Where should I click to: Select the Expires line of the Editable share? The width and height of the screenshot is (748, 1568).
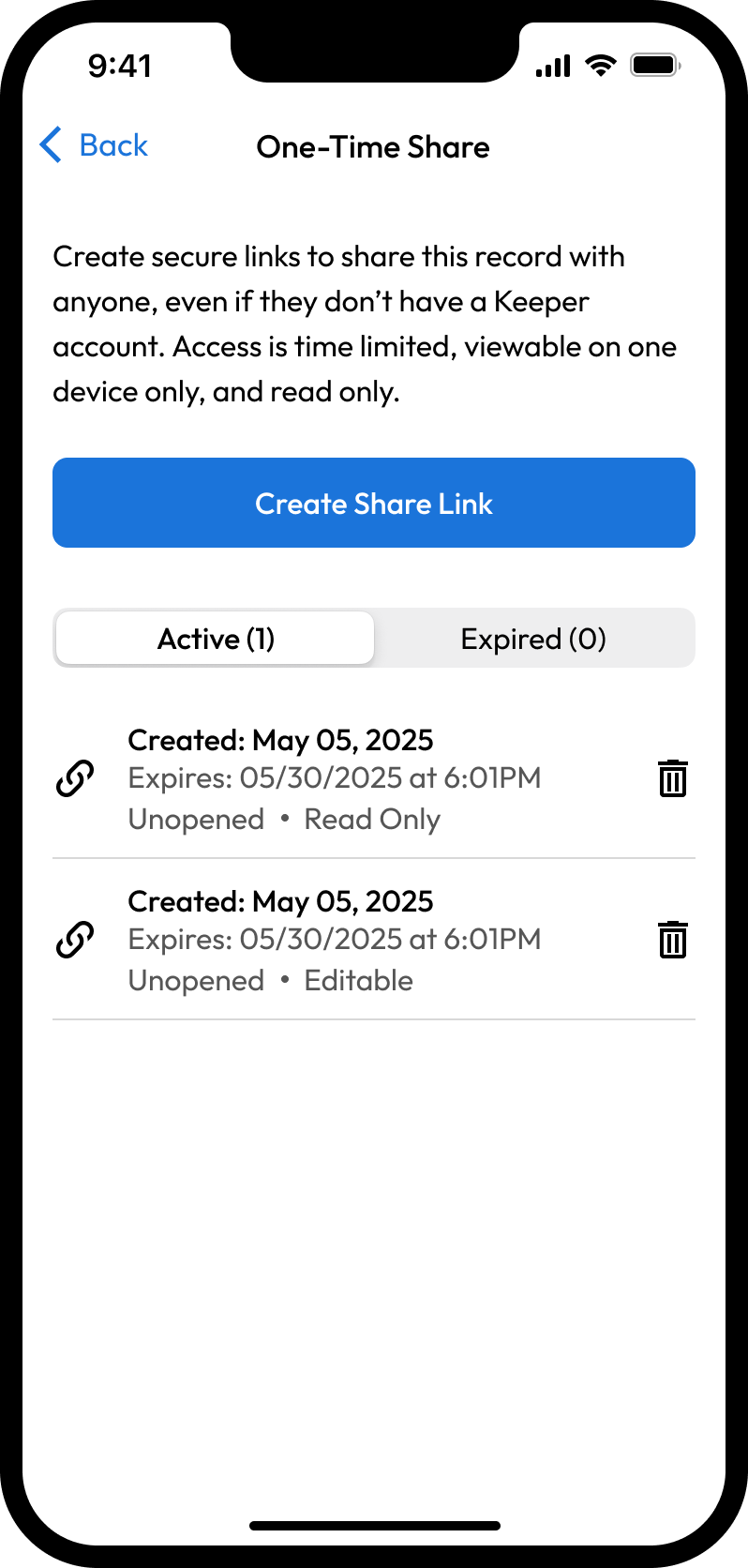coord(335,940)
